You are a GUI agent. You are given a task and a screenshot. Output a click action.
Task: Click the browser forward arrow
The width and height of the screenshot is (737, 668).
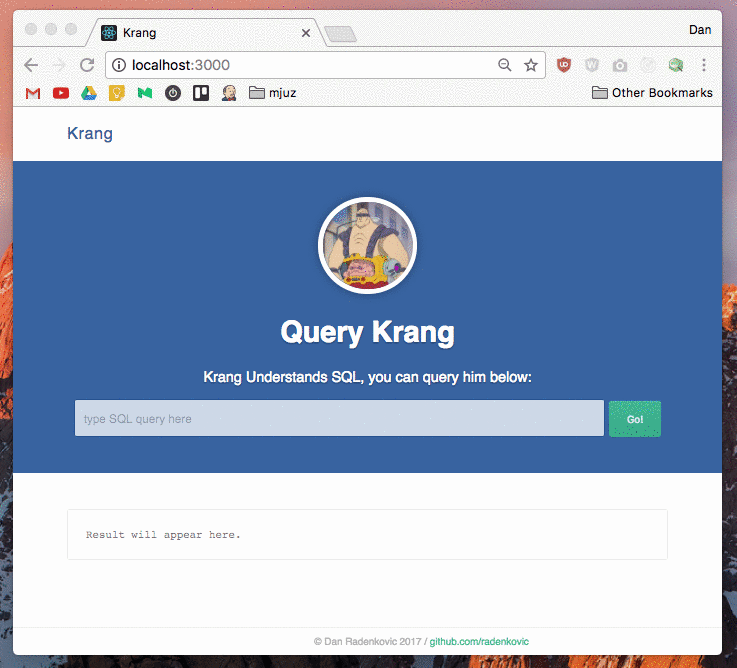59,65
